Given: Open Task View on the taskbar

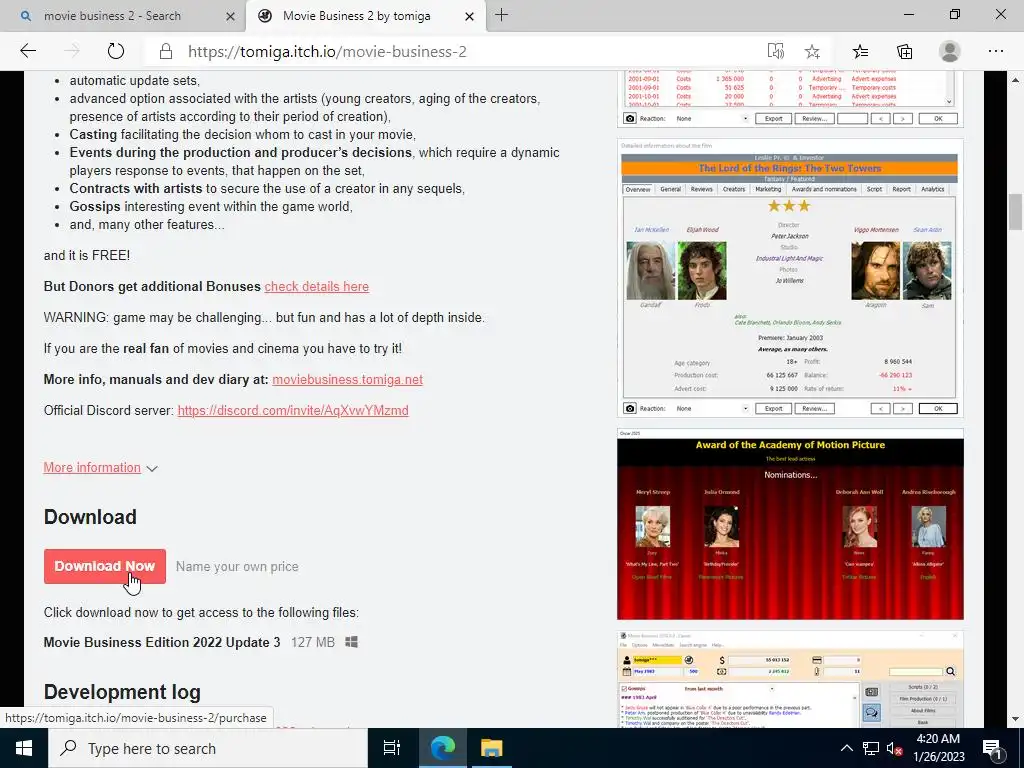Looking at the screenshot, I should click(392, 748).
